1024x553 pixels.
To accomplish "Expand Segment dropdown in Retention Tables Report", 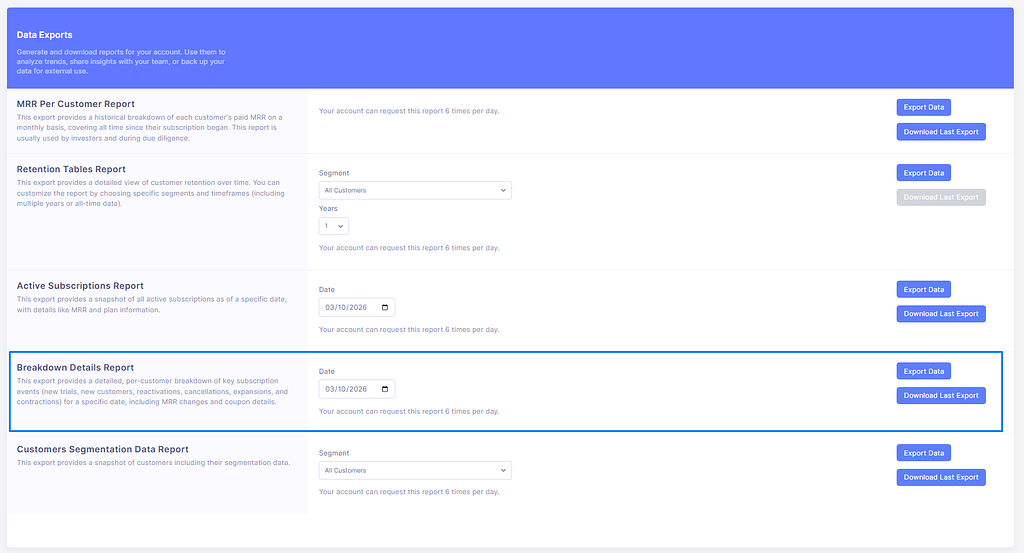I will point(415,190).
